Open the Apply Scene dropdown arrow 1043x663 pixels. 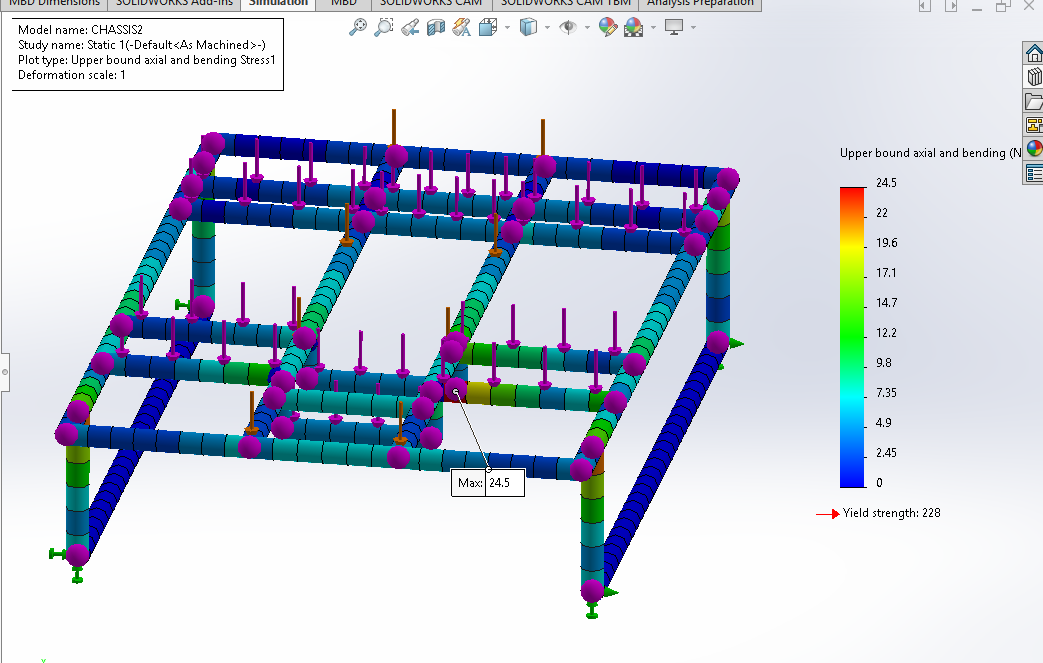(x=653, y=27)
